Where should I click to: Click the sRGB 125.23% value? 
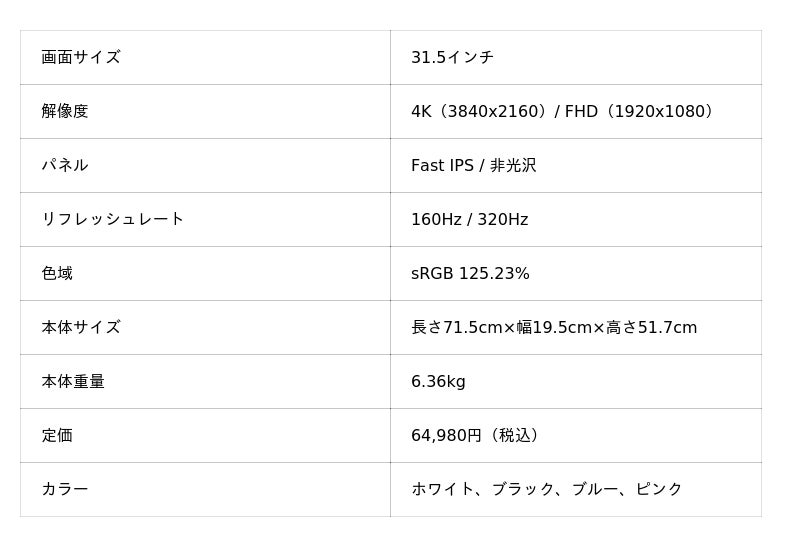pyautogui.click(x=470, y=274)
